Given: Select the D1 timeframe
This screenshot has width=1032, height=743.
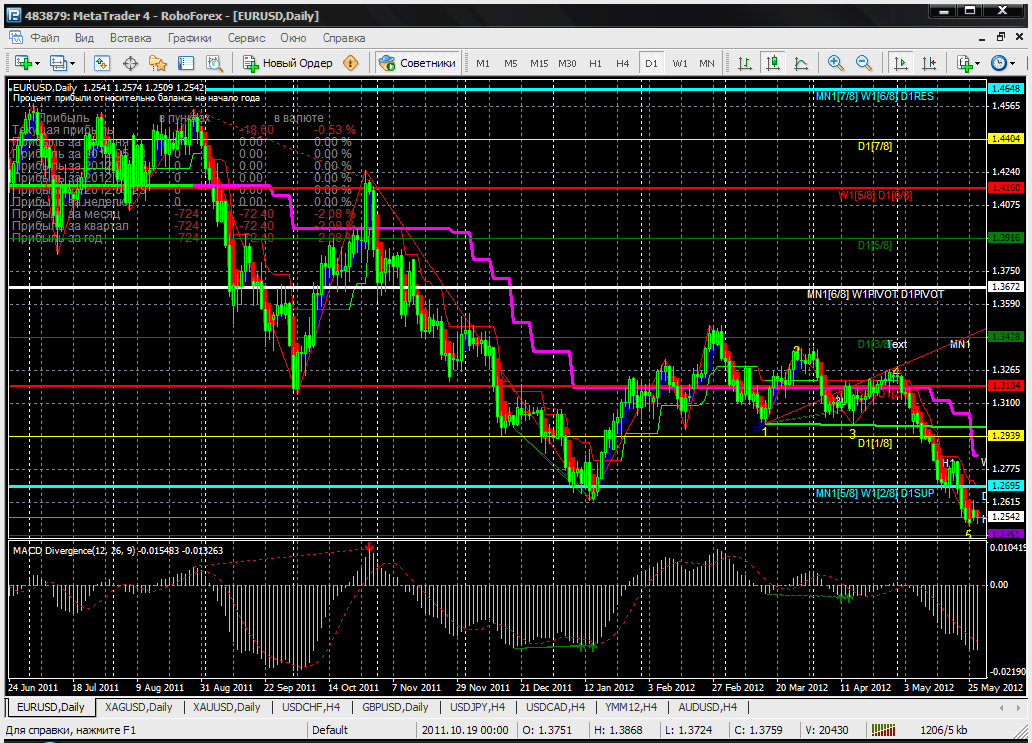Looking at the screenshot, I should pos(651,63).
